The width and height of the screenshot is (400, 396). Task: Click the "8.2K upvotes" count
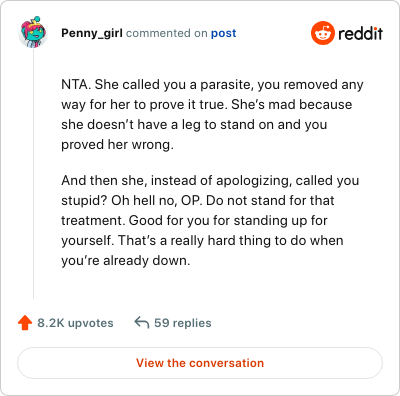coord(75,323)
